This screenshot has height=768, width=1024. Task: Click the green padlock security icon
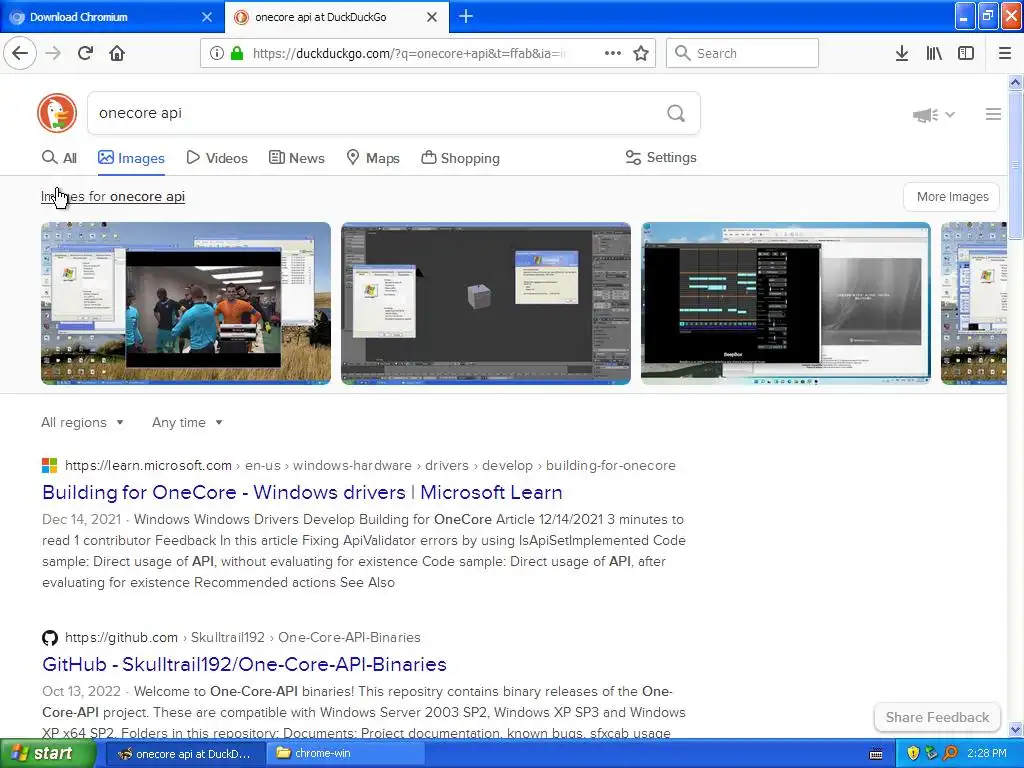pyautogui.click(x=237, y=54)
